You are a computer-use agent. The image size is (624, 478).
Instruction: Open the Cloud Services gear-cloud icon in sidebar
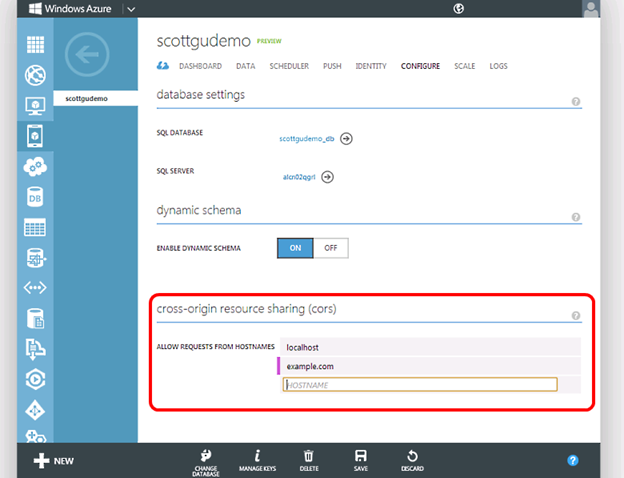click(35, 167)
